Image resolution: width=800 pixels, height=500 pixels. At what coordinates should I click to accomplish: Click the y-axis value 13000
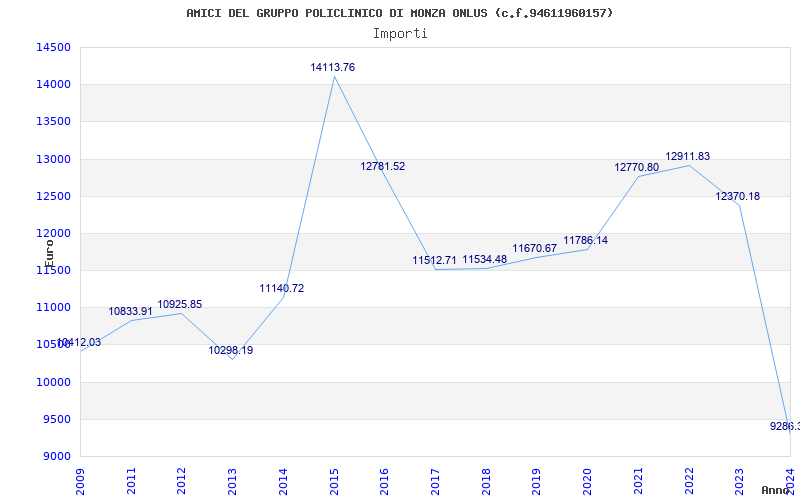(53, 159)
